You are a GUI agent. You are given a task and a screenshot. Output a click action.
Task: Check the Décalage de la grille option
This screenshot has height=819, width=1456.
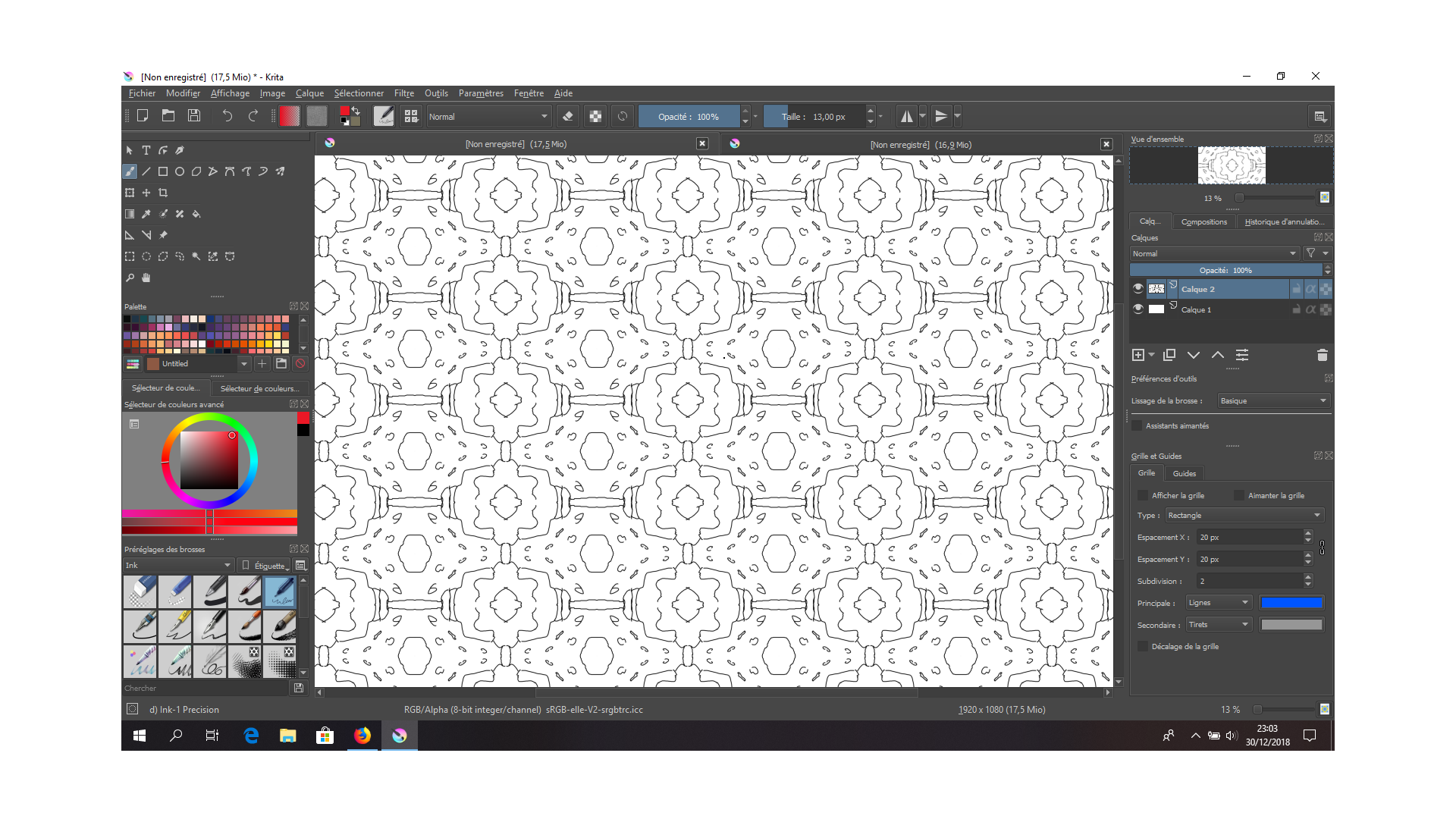(1143, 646)
